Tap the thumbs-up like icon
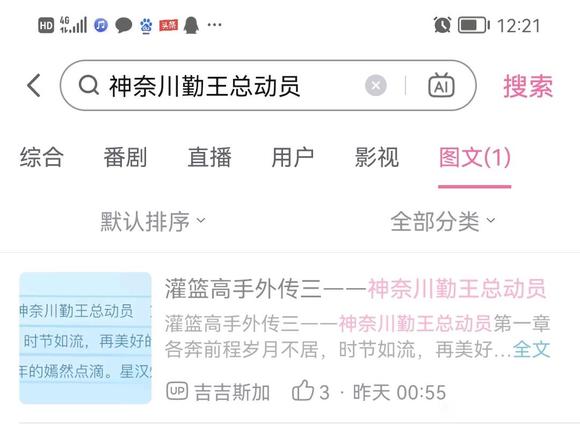 click(303, 391)
